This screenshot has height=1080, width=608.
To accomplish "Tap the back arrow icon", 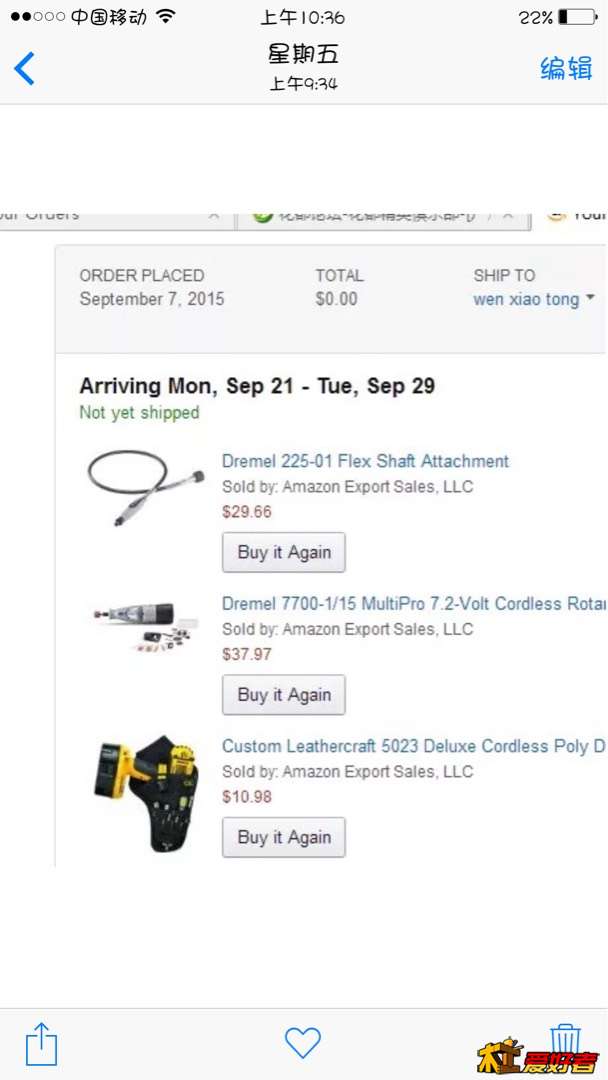I will point(24,68).
